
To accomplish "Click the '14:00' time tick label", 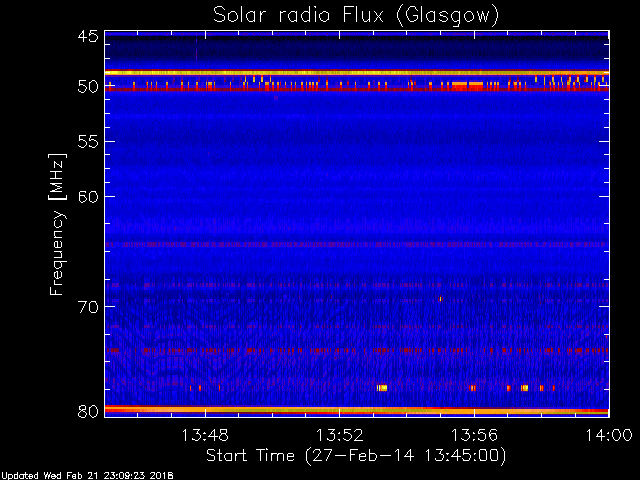I will (609, 435).
